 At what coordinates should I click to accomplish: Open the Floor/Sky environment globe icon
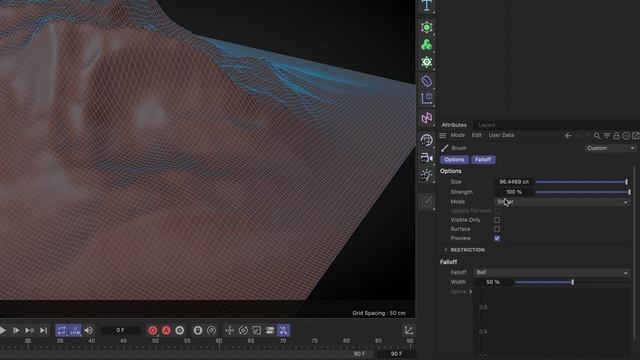pyautogui.click(x=427, y=140)
